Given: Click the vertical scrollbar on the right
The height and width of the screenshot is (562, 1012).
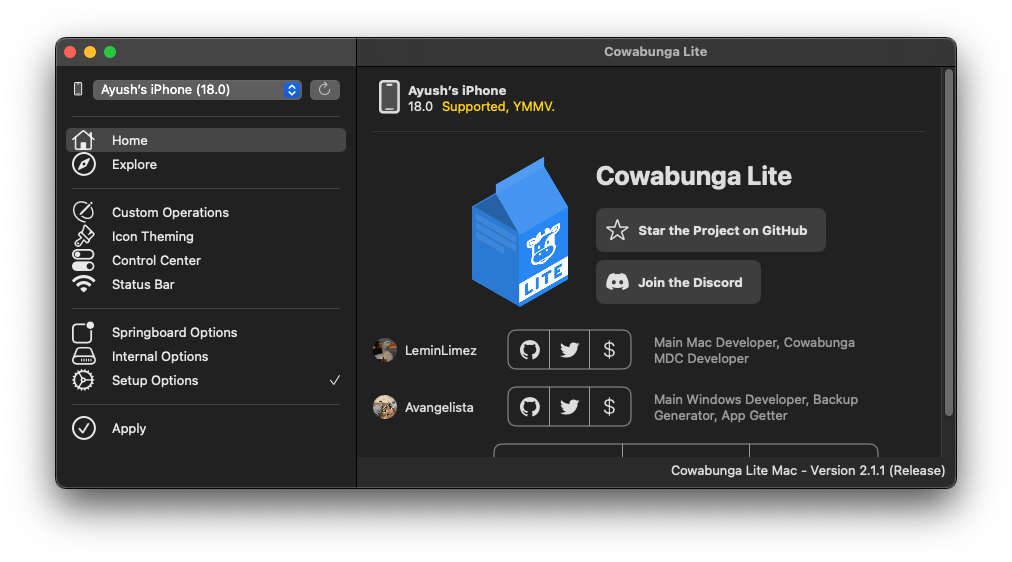Looking at the screenshot, I should [949, 243].
